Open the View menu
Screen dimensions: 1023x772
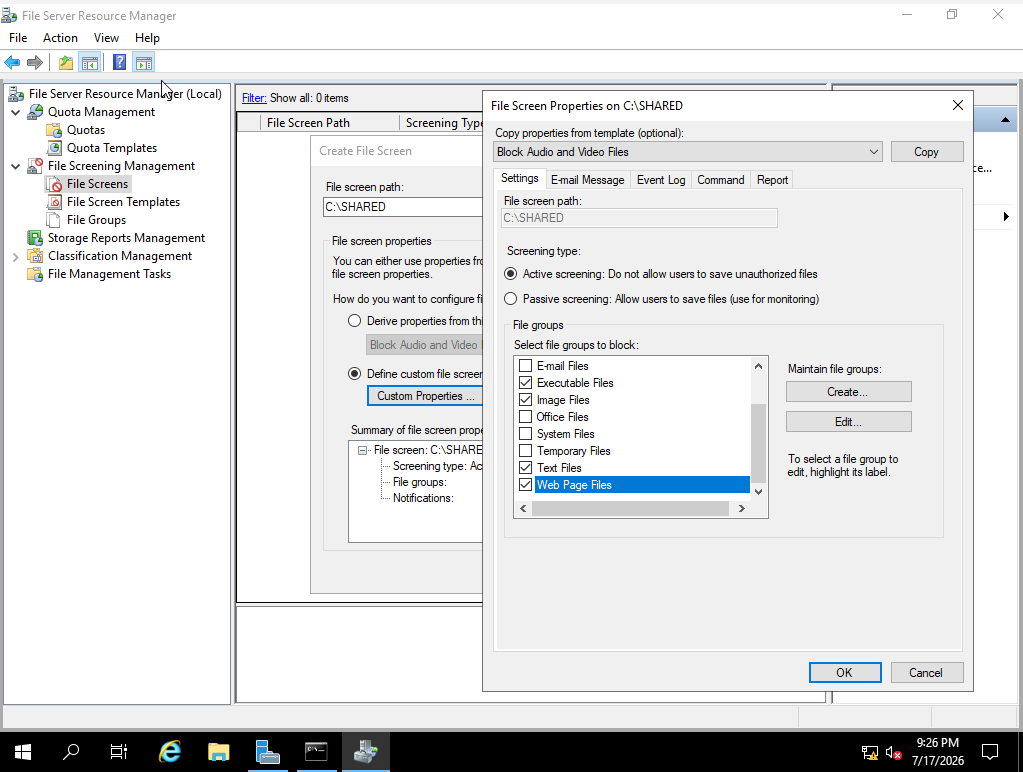pyautogui.click(x=106, y=38)
